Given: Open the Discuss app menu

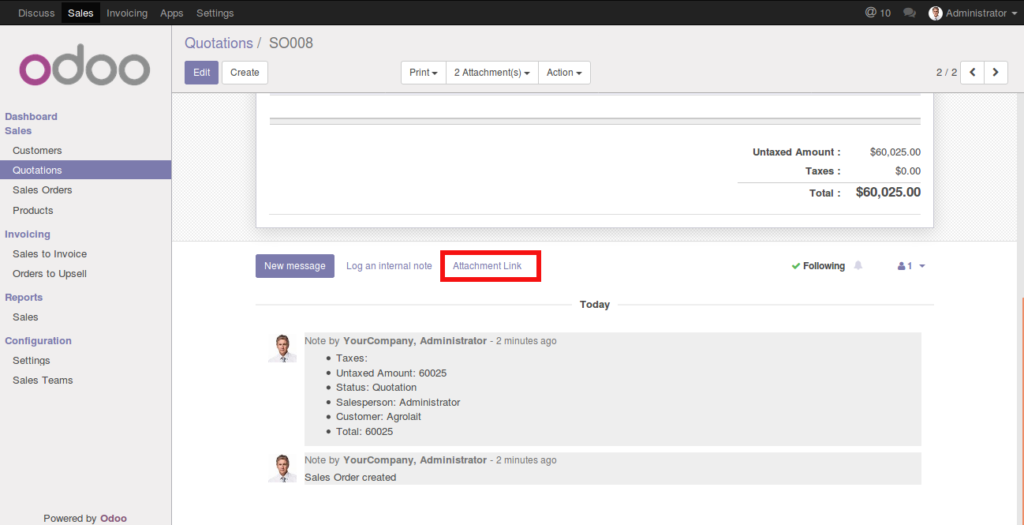Looking at the screenshot, I should tap(37, 13).
